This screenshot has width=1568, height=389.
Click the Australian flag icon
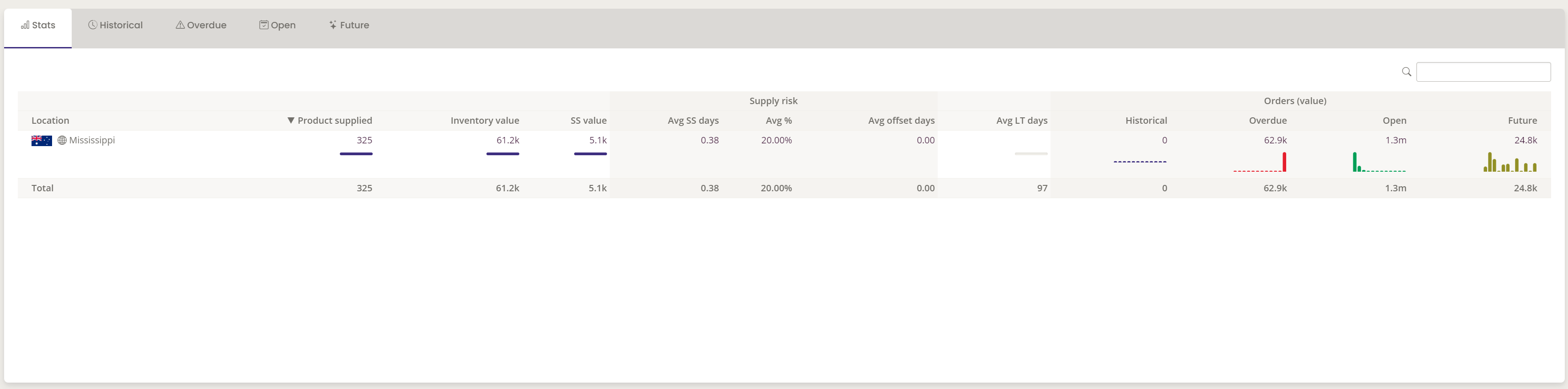[x=42, y=141]
